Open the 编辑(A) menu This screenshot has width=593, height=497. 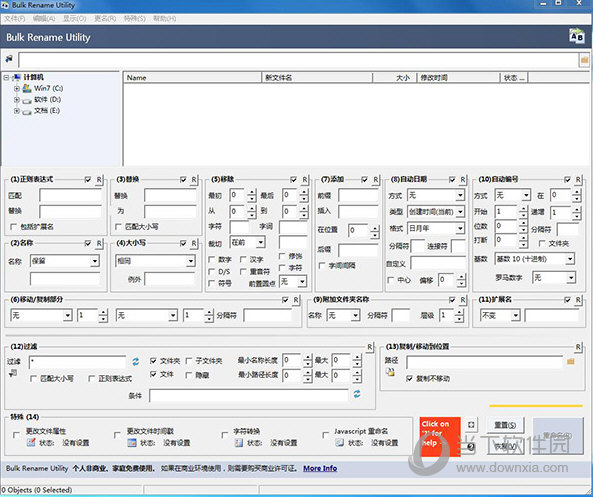pos(44,19)
